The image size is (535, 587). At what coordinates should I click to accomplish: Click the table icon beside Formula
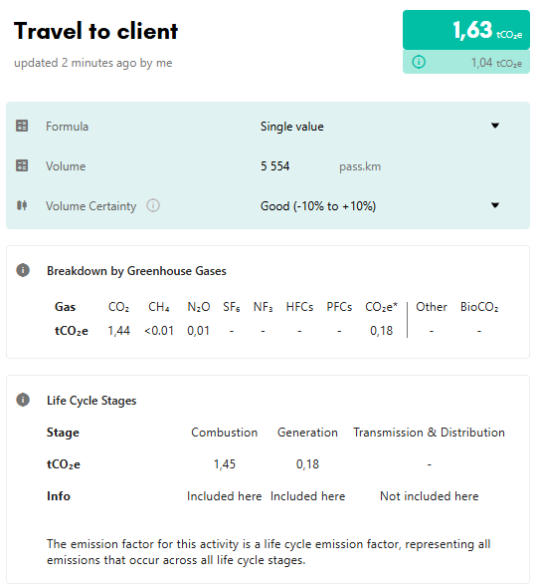click(22, 126)
